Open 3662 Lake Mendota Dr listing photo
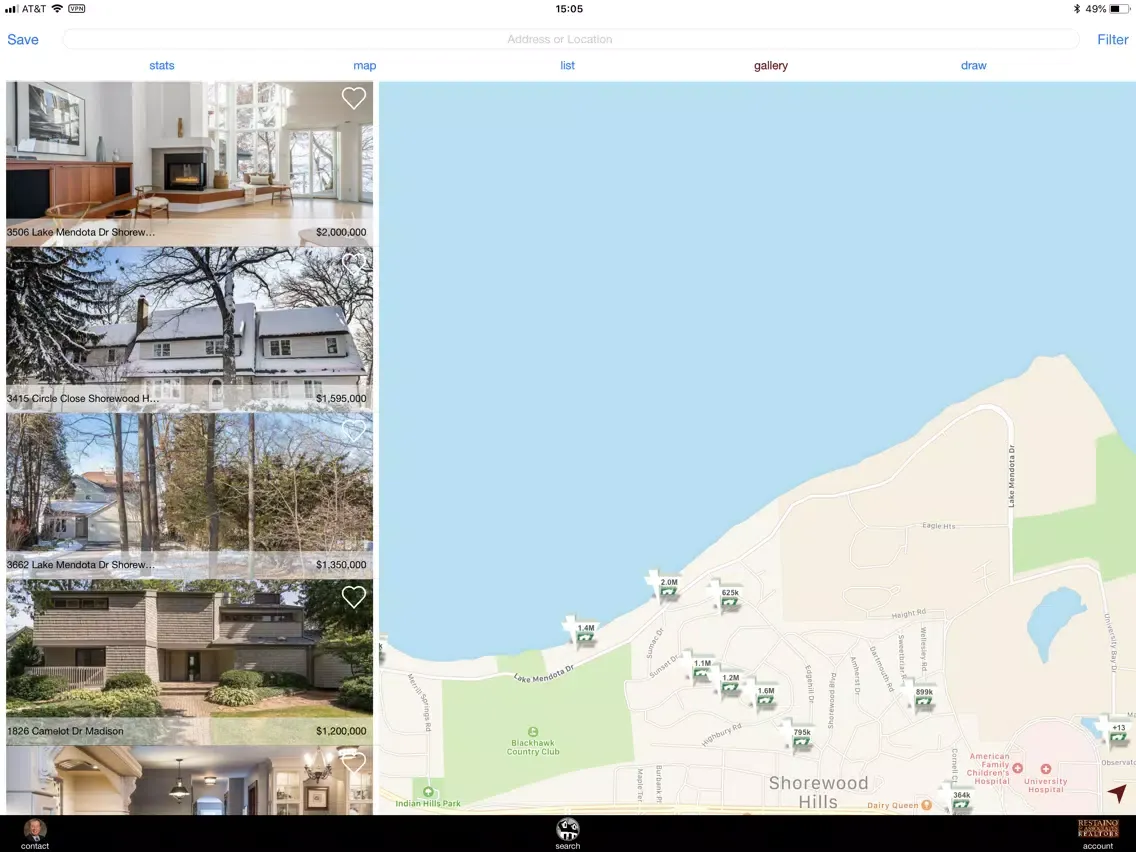Viewport: 1136px width, 852px height. pyautogui.click(x=190, y=496)
